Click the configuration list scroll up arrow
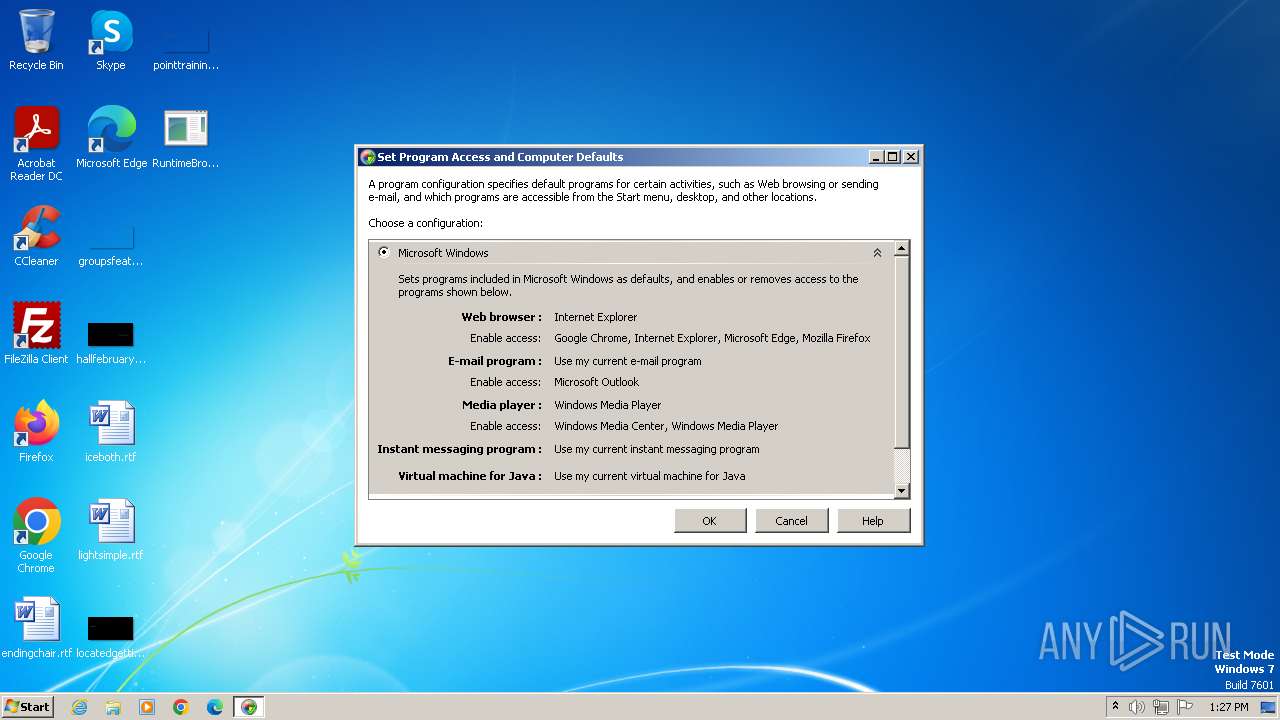 [901, 249]
